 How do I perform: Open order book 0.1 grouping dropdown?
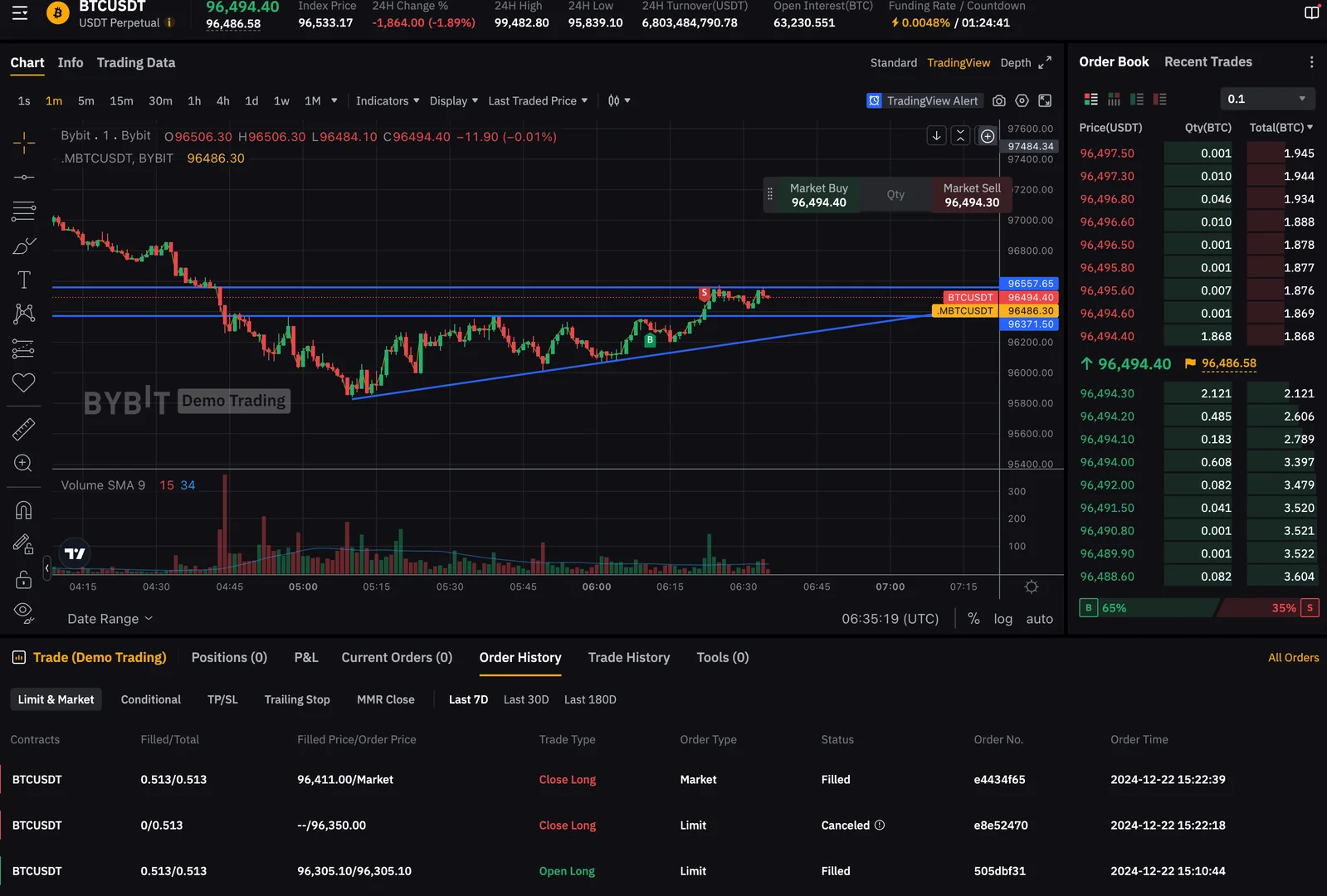pyautogui.click(x=1268, y=99)
